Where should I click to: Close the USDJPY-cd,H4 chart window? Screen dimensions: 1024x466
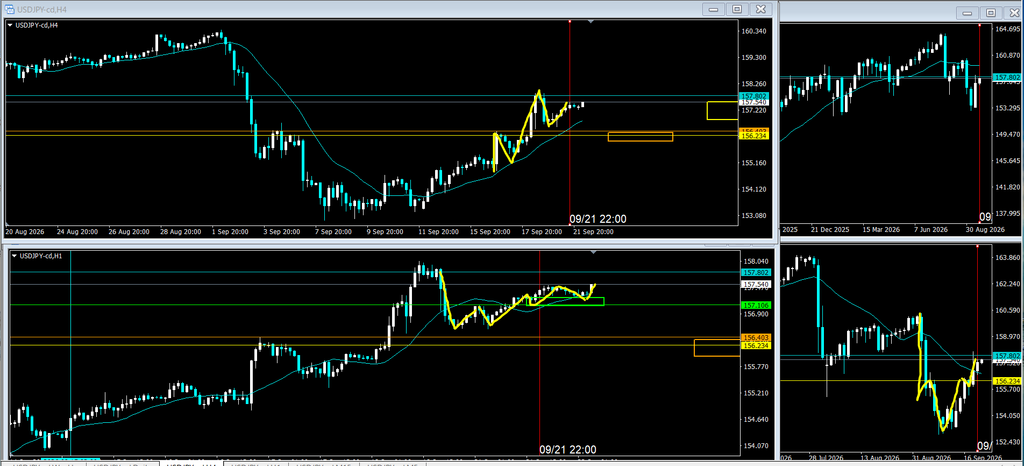tap(760, 8)
